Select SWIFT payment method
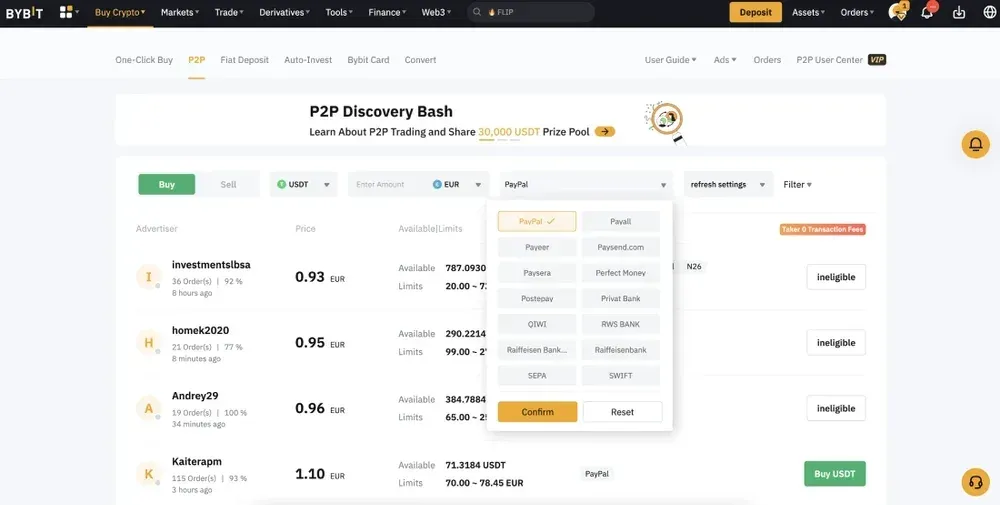This screenshot has width=1000, height=505. (x=621, y=376)
